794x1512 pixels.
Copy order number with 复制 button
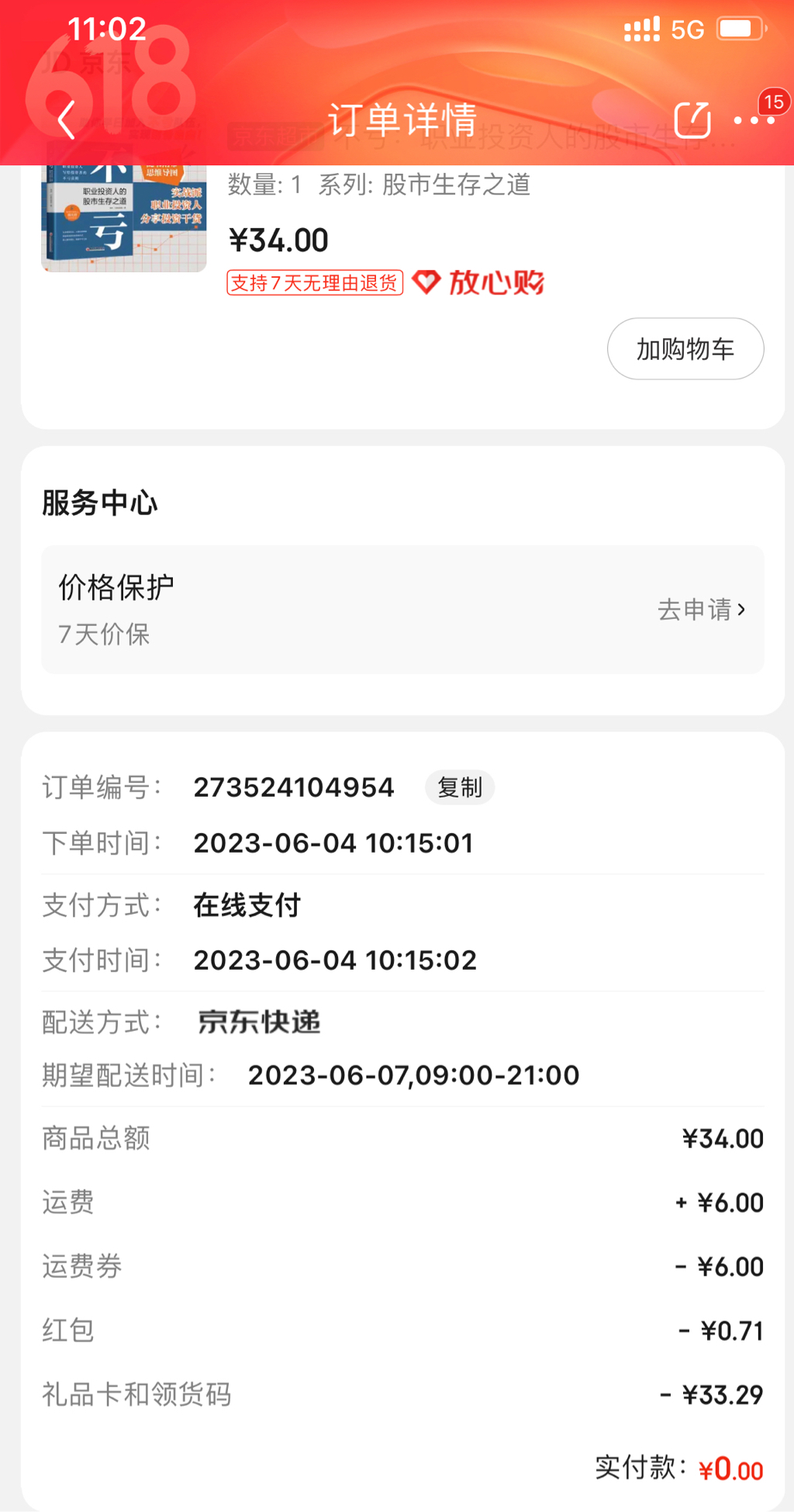tap(460, 787)
